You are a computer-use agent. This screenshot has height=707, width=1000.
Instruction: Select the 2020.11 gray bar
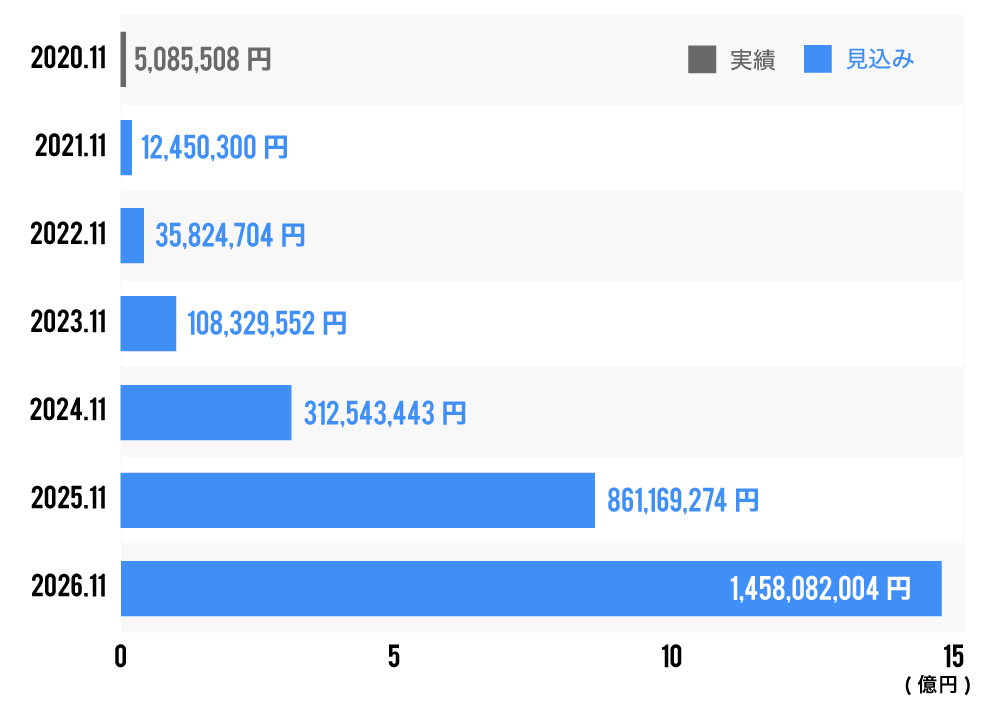click(123, 59)
